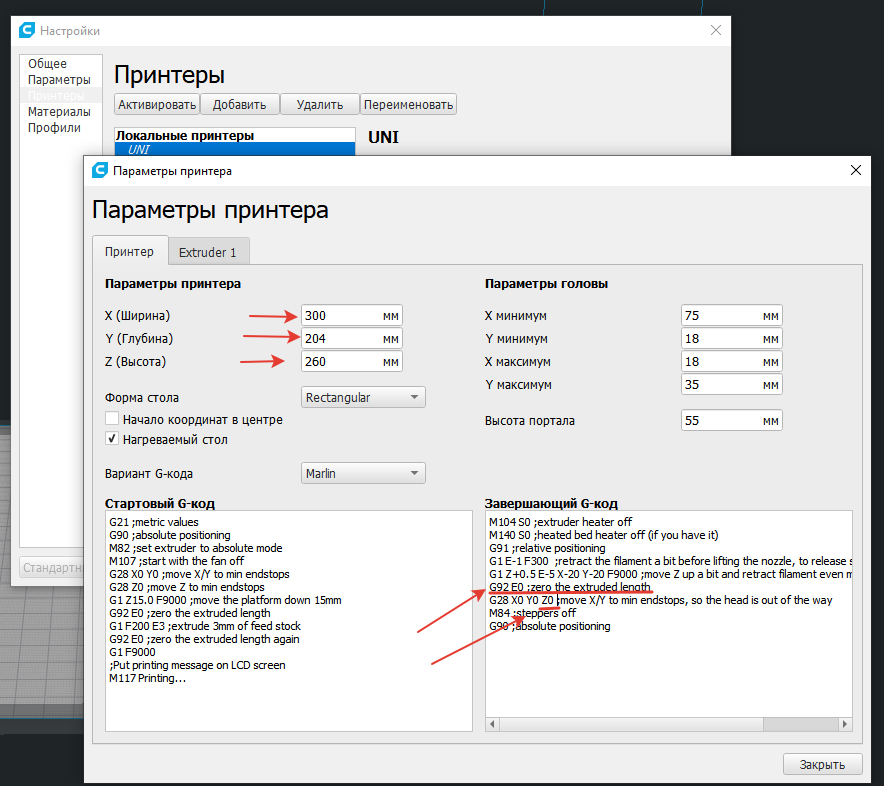Click the Y минимум field with 18
The width and height of the screenshot is (884, 787).
click(731, 338)
